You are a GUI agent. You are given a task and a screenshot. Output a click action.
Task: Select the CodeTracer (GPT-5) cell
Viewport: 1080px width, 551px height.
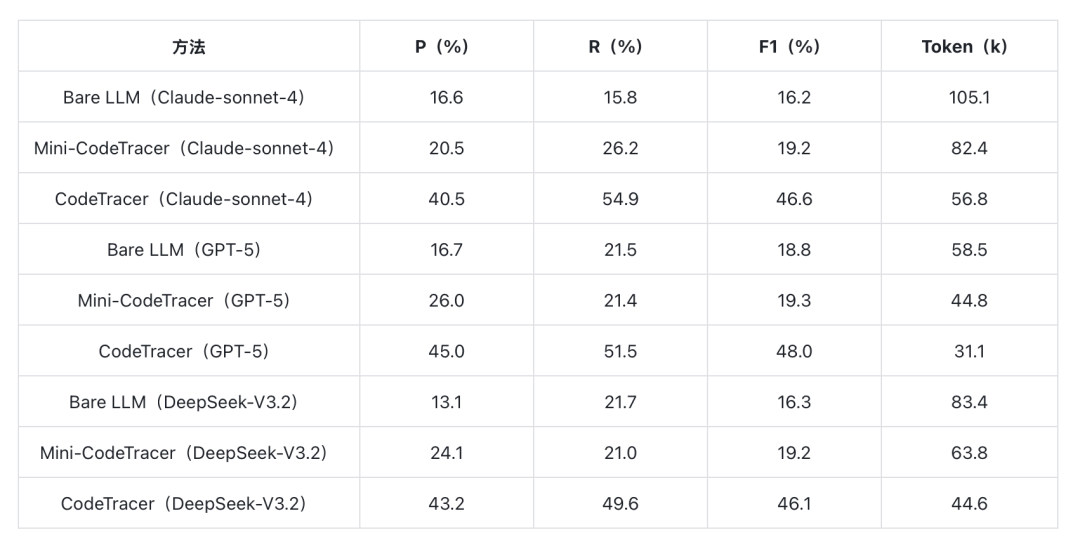tap(188, 352)
